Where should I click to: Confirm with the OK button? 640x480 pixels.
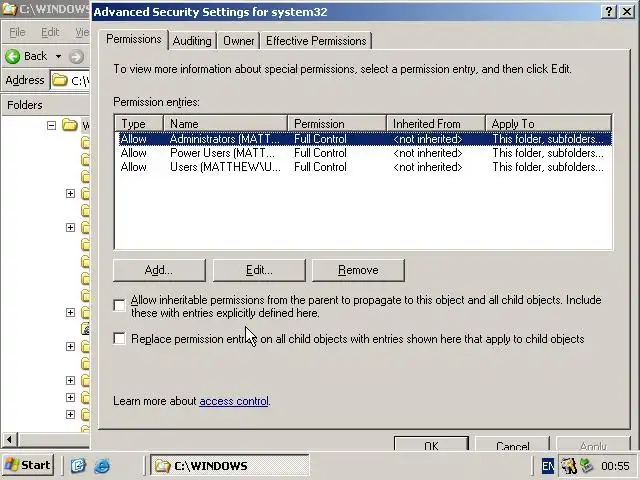pos(431,444)
